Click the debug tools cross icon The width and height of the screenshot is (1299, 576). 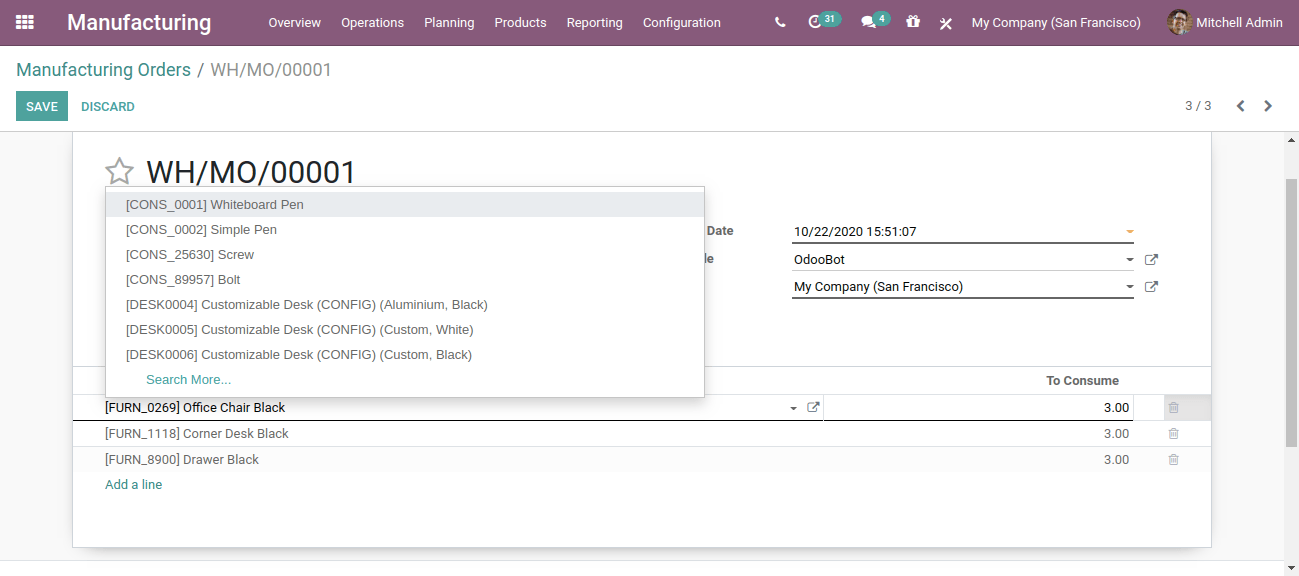point(946,23)
